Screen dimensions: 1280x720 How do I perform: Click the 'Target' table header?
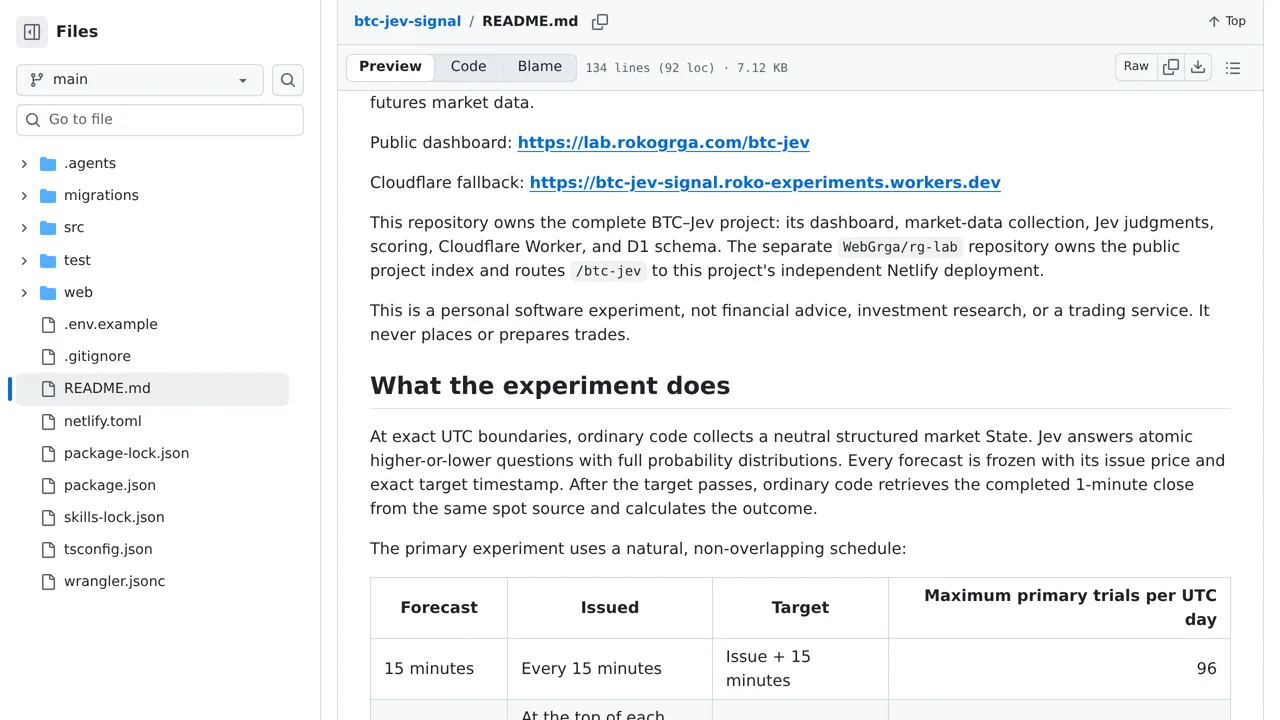coord(800,608)
